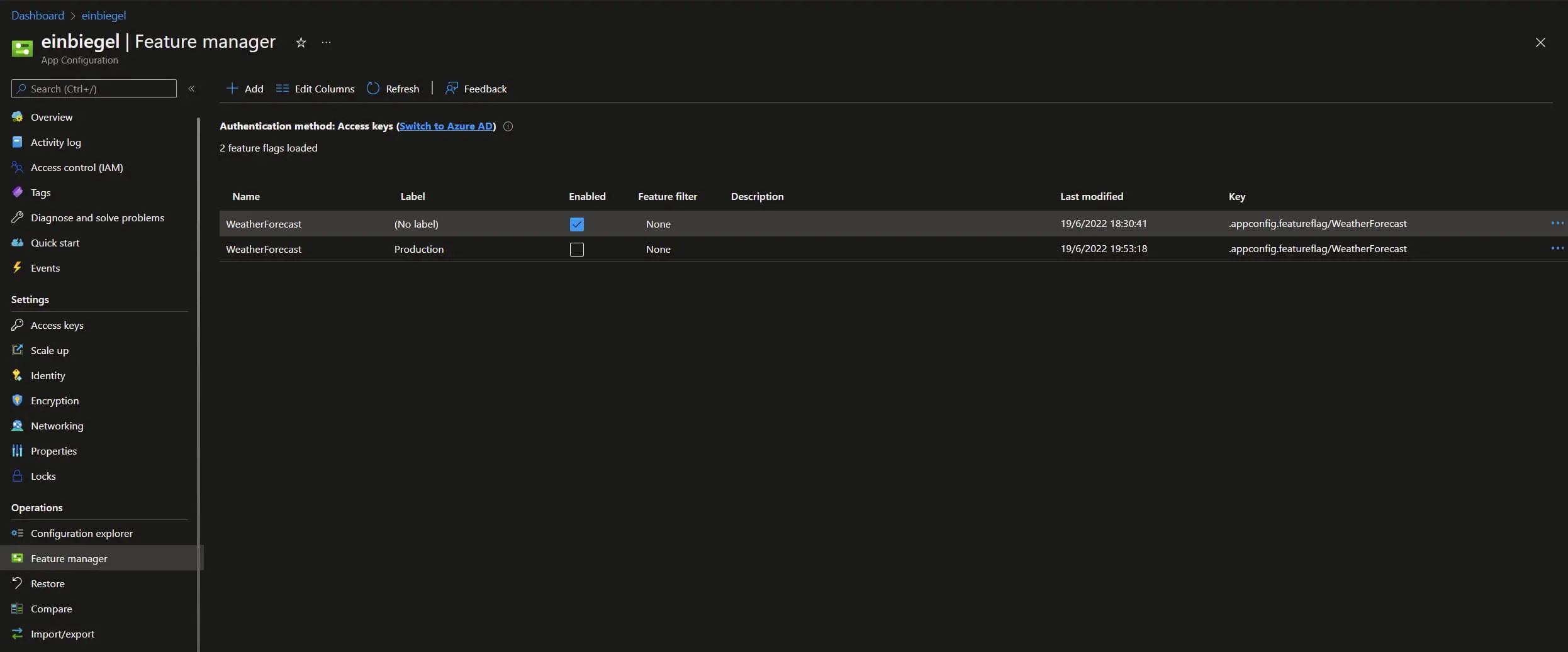Click the authentication method info icon
Image resolution: width=1568 pixels, height=652 pixels.
click(508, 126)
